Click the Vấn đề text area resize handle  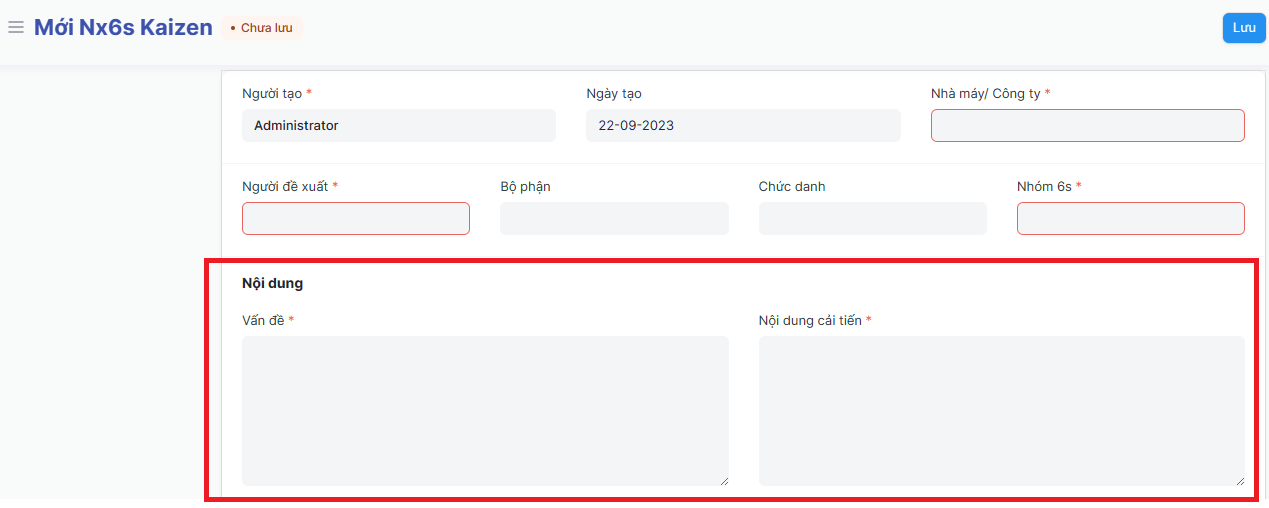(x=724, y=481)
